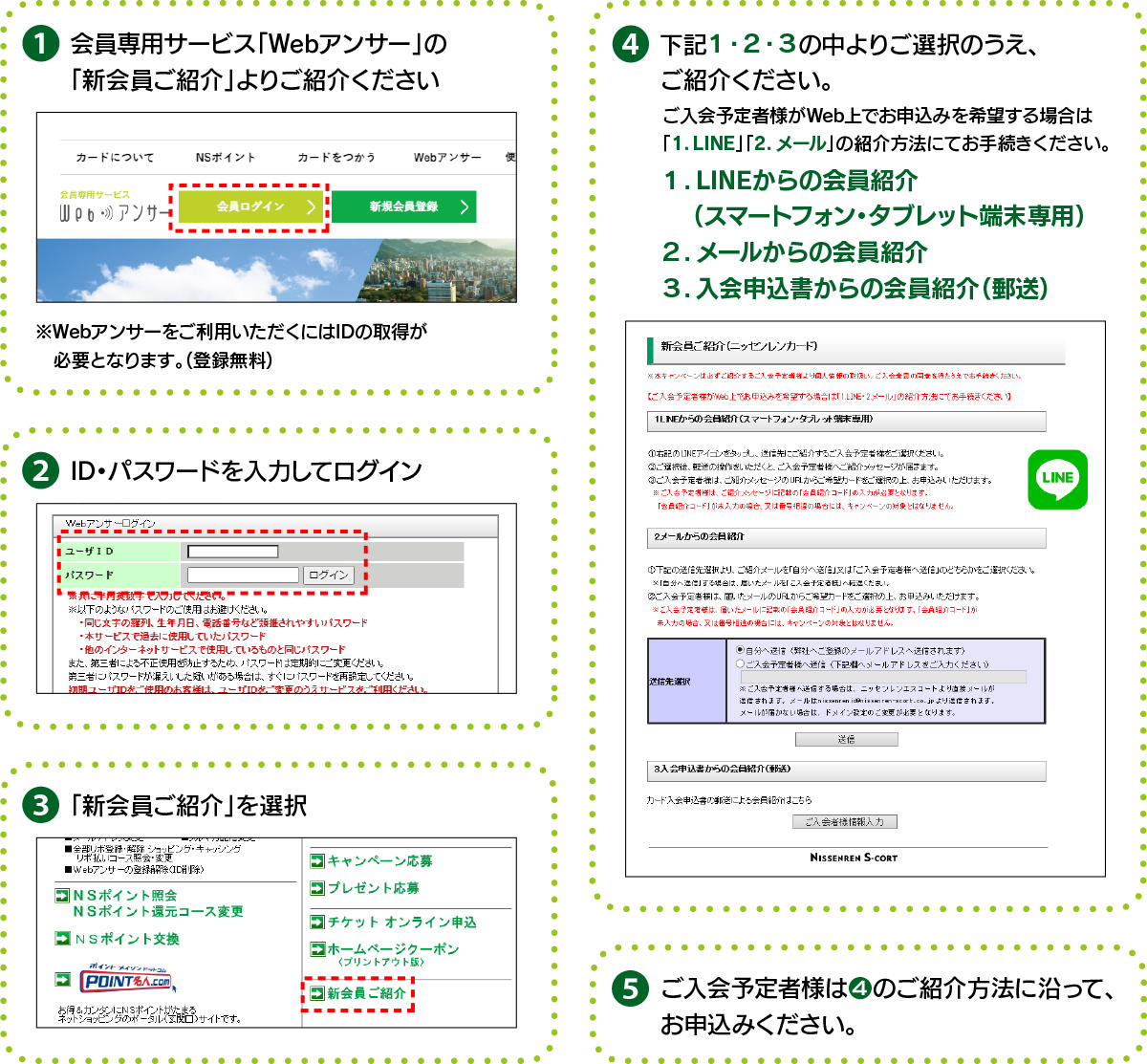1147x1064 pixels.
Task: Open NSポイント交換 link
Action: tap(127, 939)
